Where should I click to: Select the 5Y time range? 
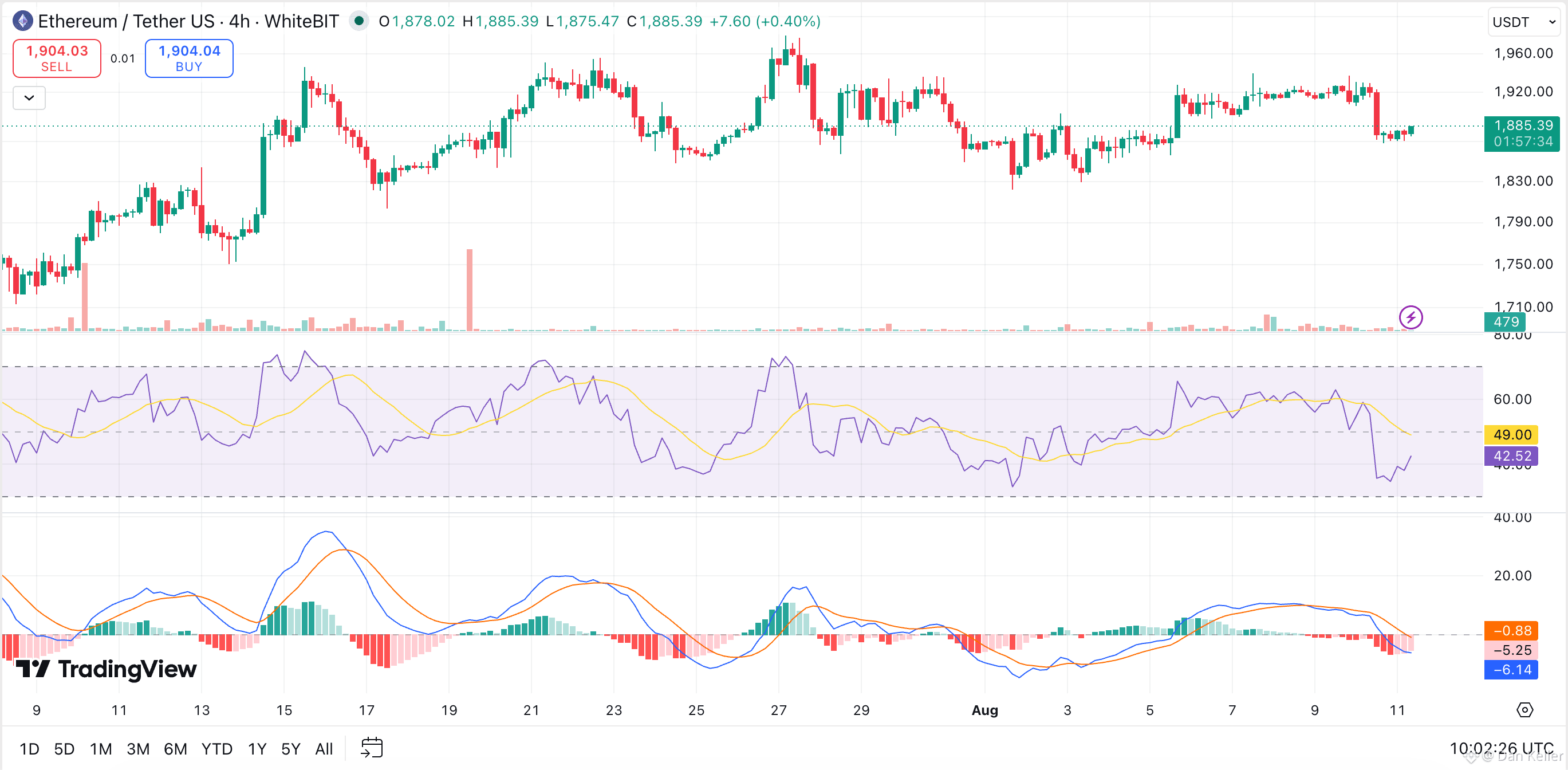290,749
